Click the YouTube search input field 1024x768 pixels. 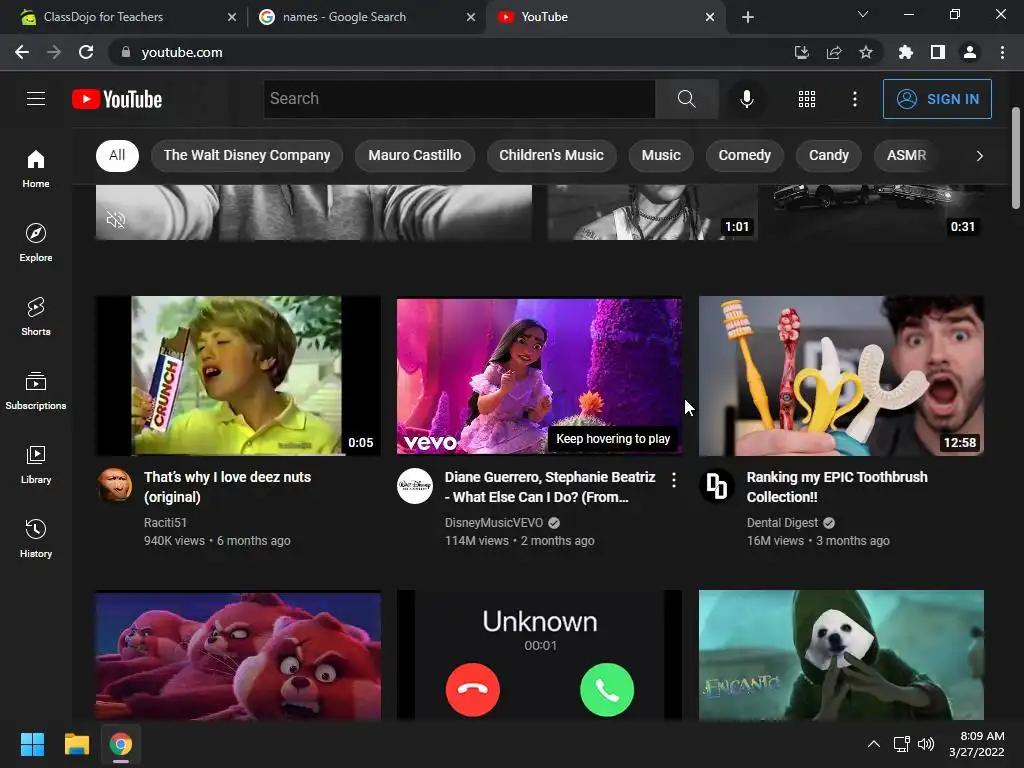click(x=459, y=99)
